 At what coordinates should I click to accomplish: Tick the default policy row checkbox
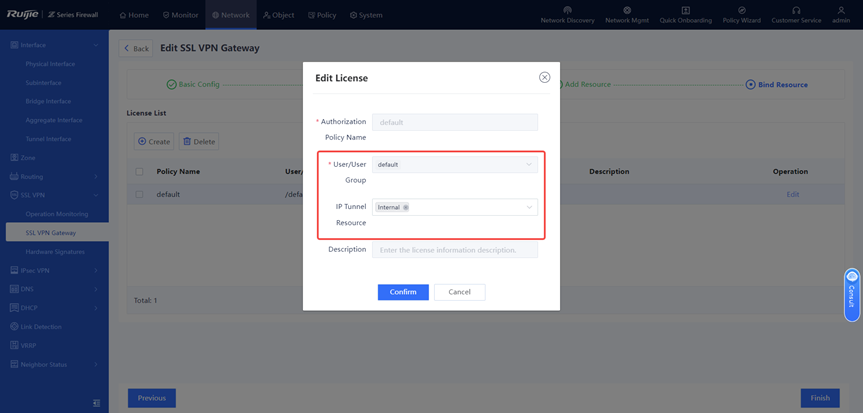click(139, 194)
